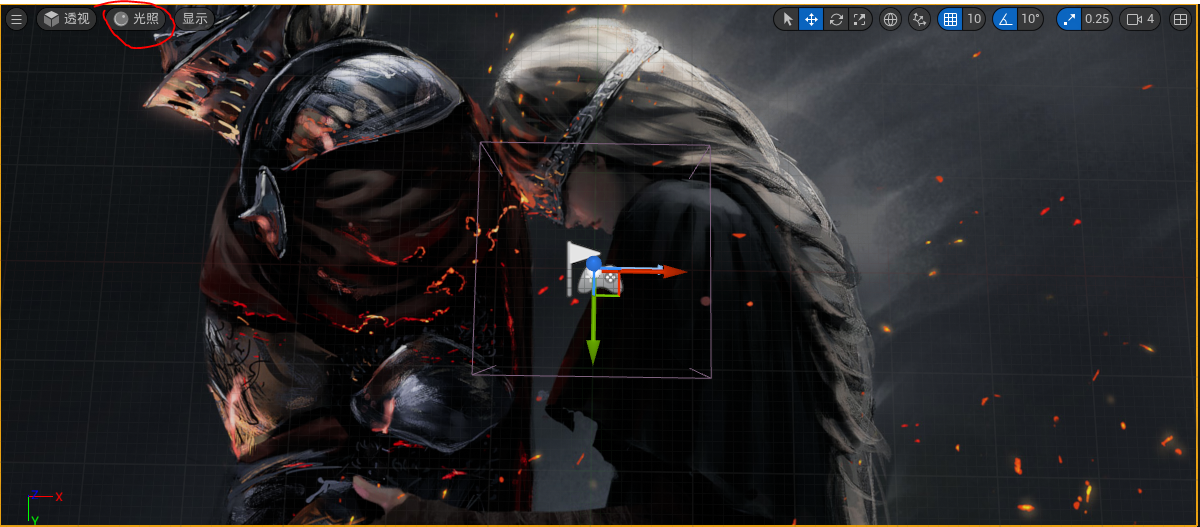Open rotation snap 10° value dropdown
This screenshot has height=527, width=1200.
point(1030,19)
